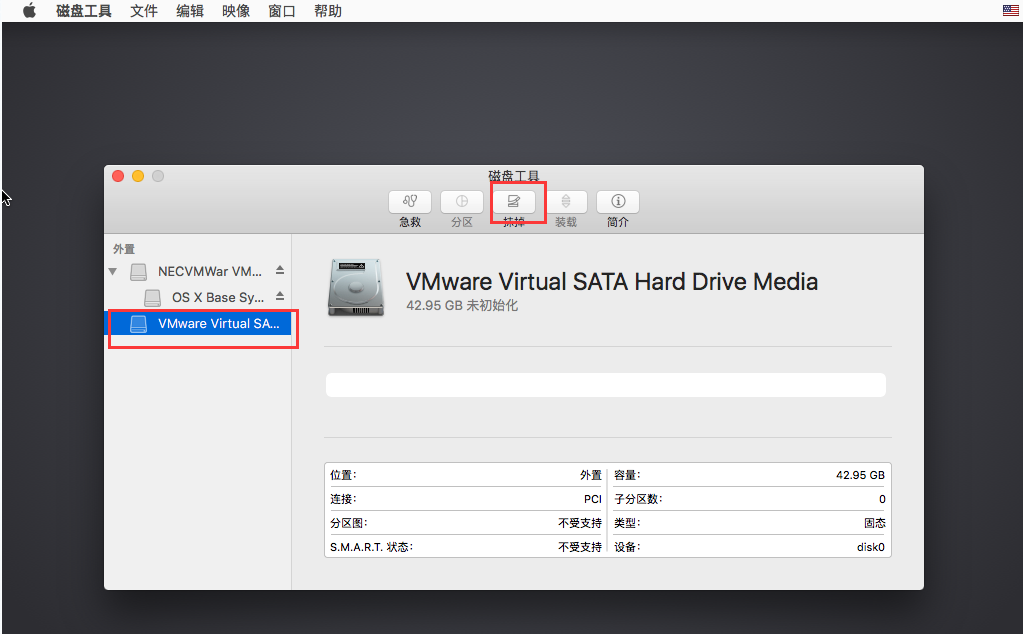
Task: Open the 编辑 menu
Action: 190,11
